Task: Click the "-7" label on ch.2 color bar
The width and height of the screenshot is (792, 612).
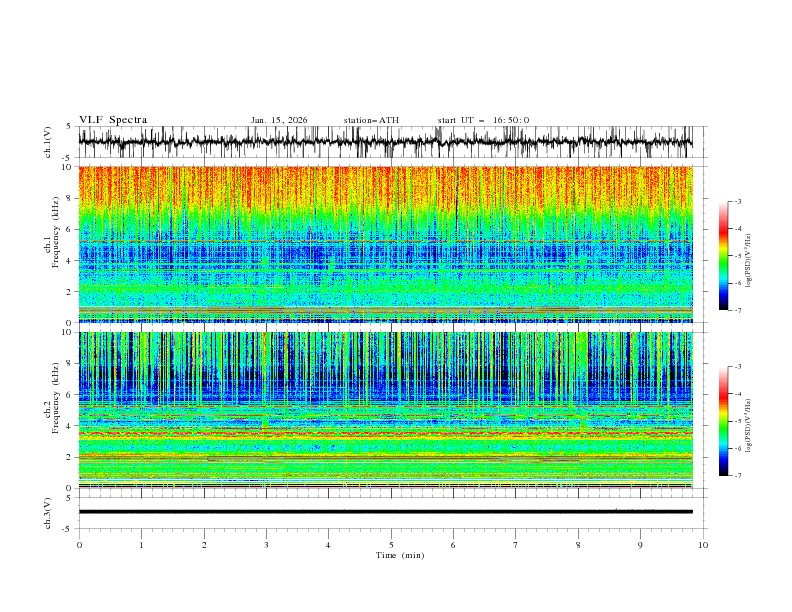Action: coord(738,476)
